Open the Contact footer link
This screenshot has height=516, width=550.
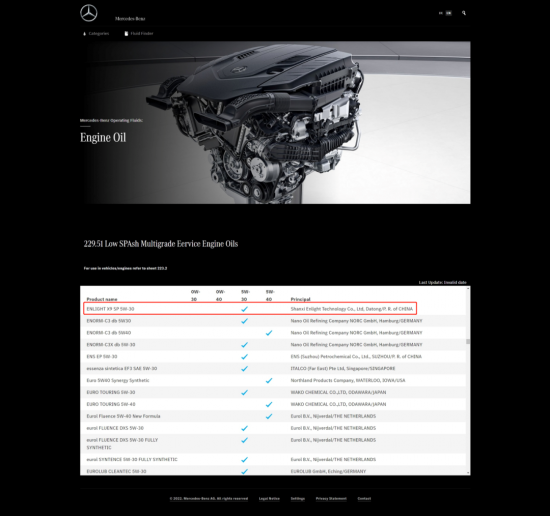click(364, 498)
